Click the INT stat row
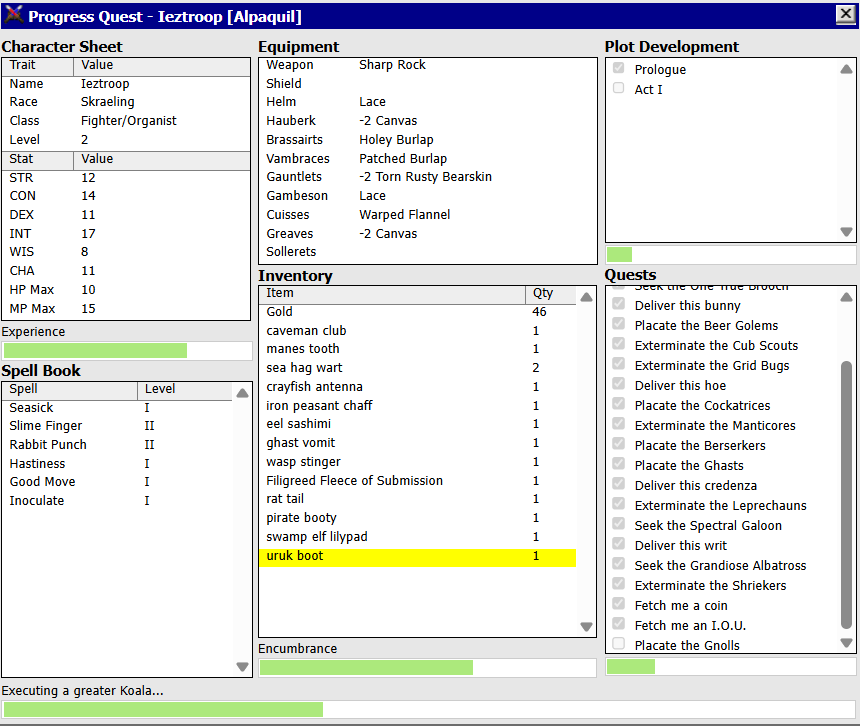This screenshot has height=726, width=860. pos(126,234)
